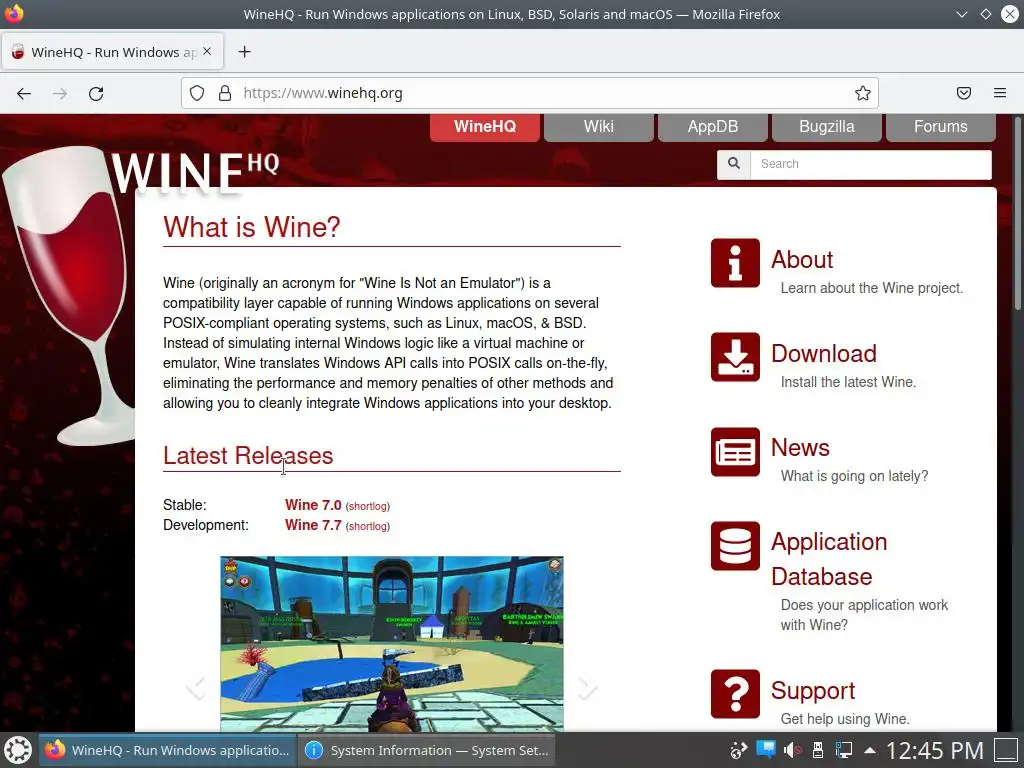This screenshot has height=768, width=1024.
Task: Click the Application Database cylinder icon
Action: pos(735,546)
